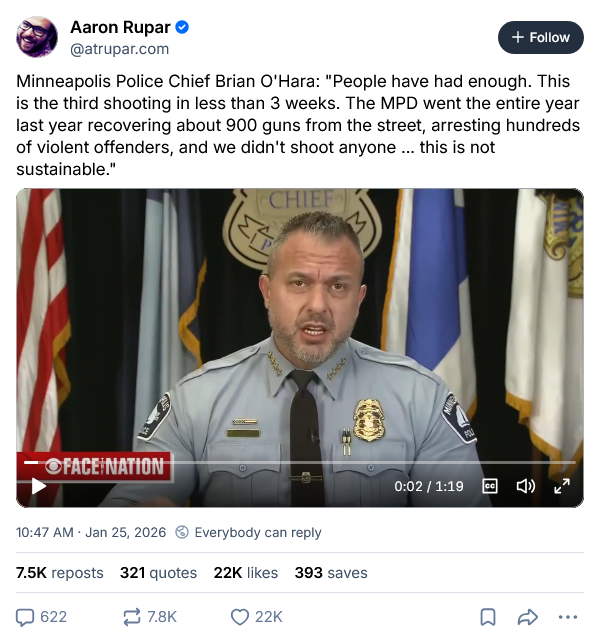Click the blue verified badge

point(182,27)
